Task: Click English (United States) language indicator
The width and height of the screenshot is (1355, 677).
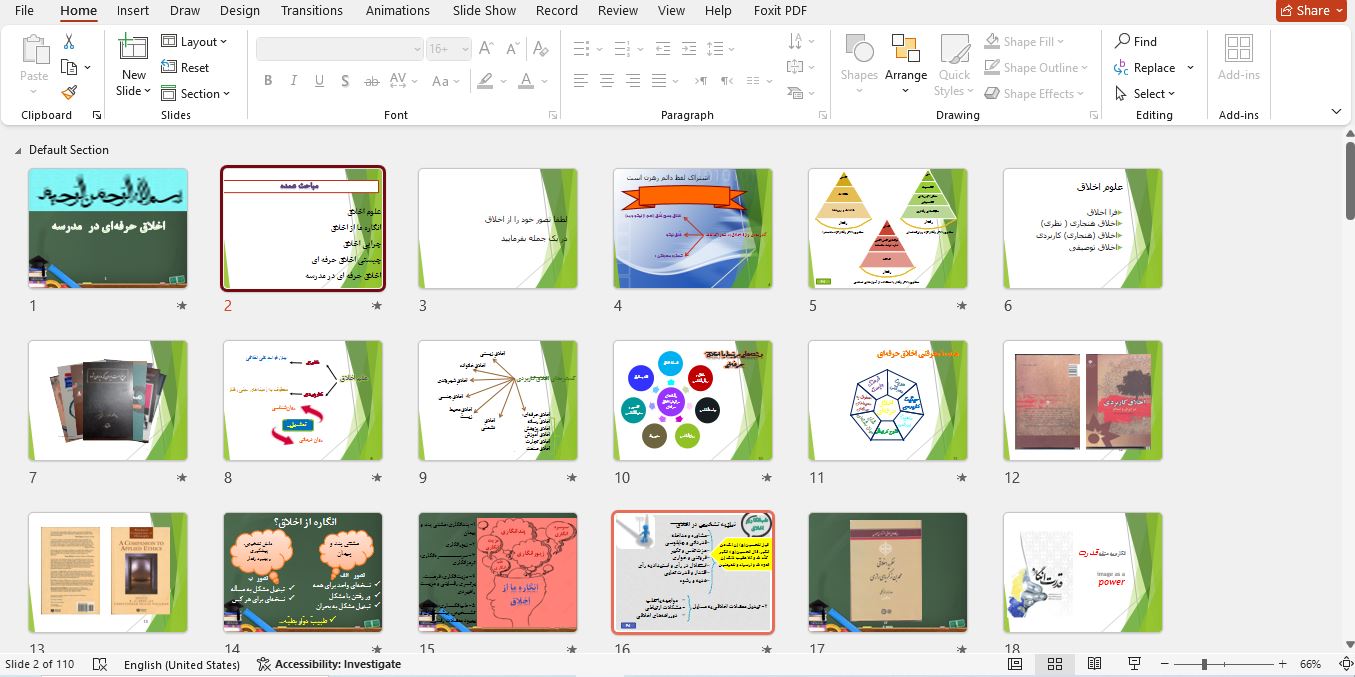Action: click(x=182, y=664)
